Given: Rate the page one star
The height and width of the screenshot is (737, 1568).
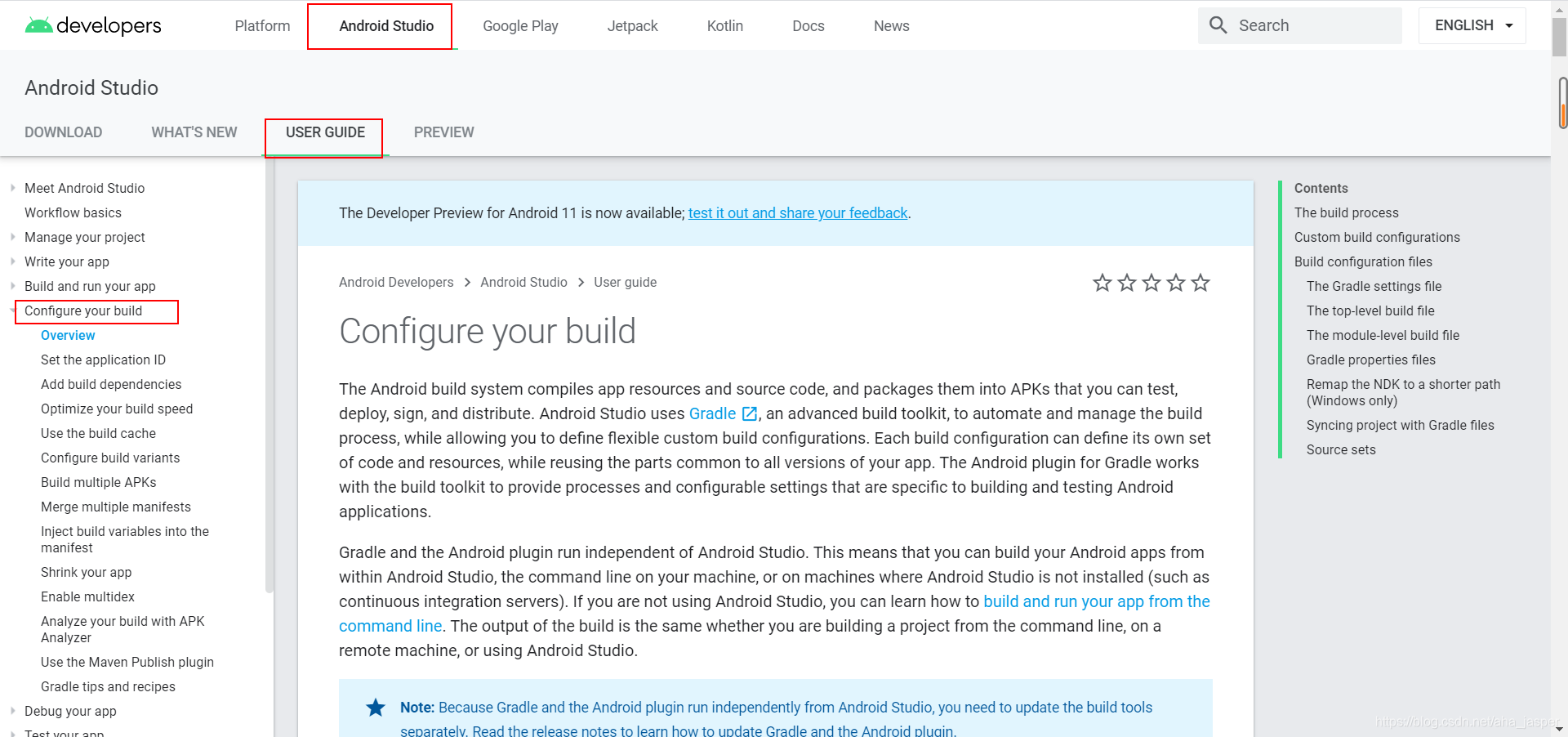Looking at the screenshot, I should [1102, 283].
